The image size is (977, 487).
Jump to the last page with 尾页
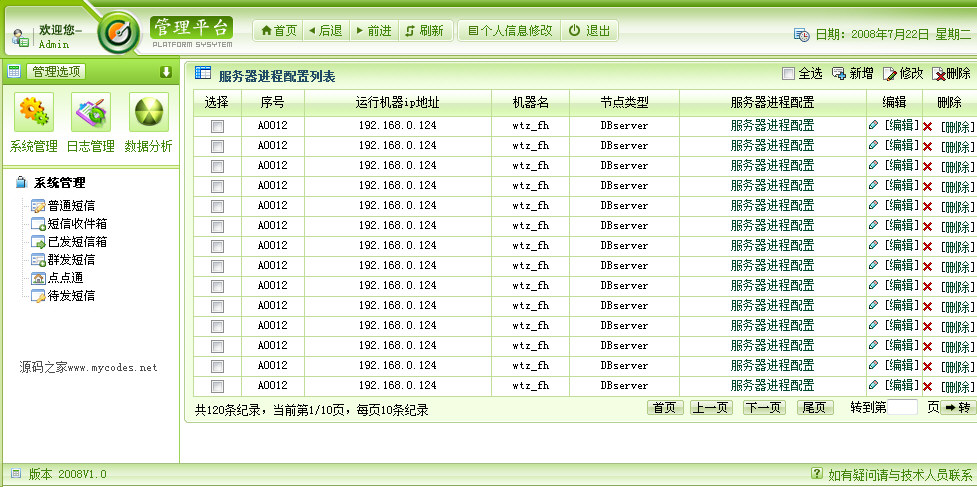[x=815, y=408]
